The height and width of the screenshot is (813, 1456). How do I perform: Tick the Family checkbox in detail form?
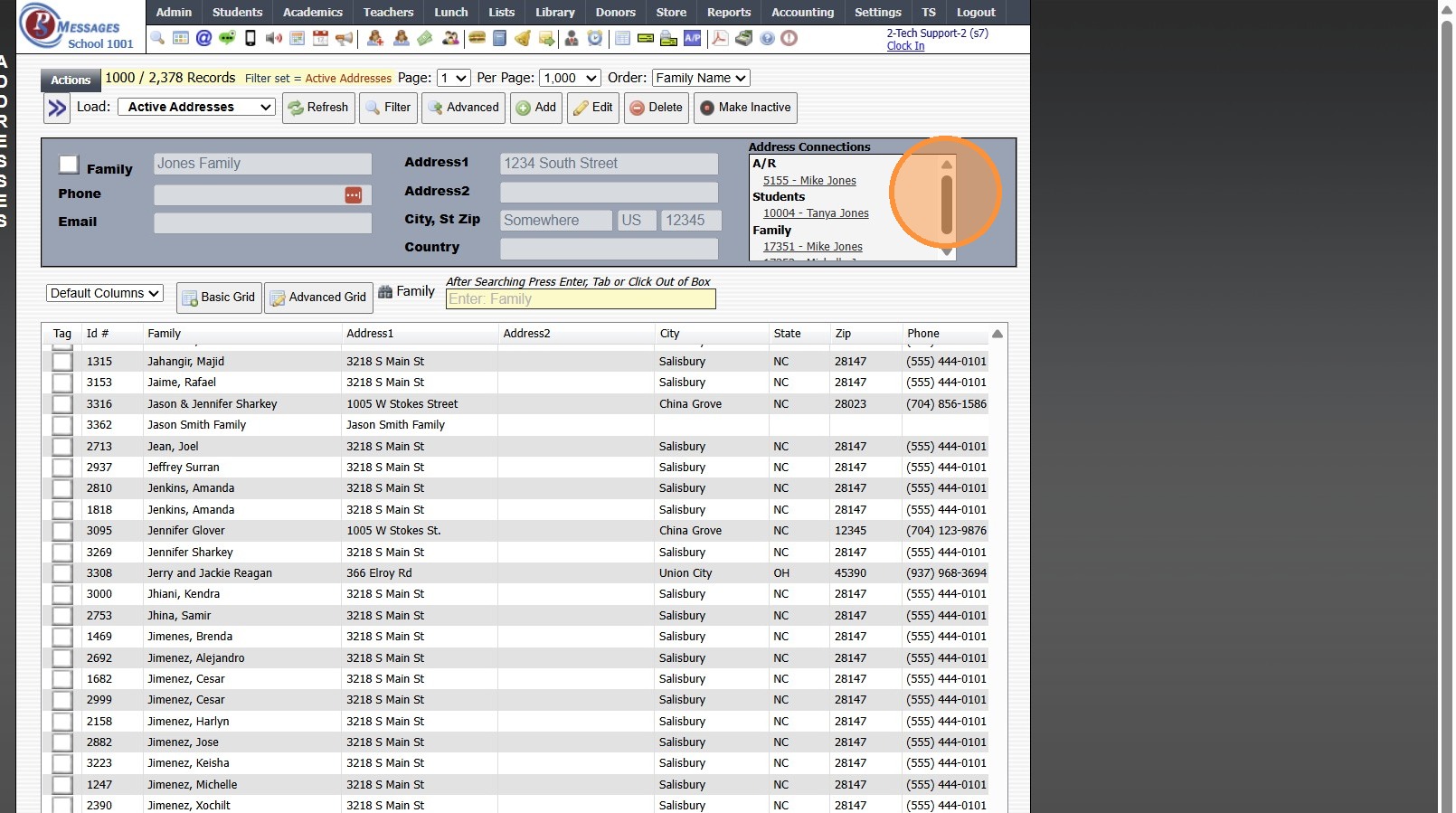click(69, 165)
